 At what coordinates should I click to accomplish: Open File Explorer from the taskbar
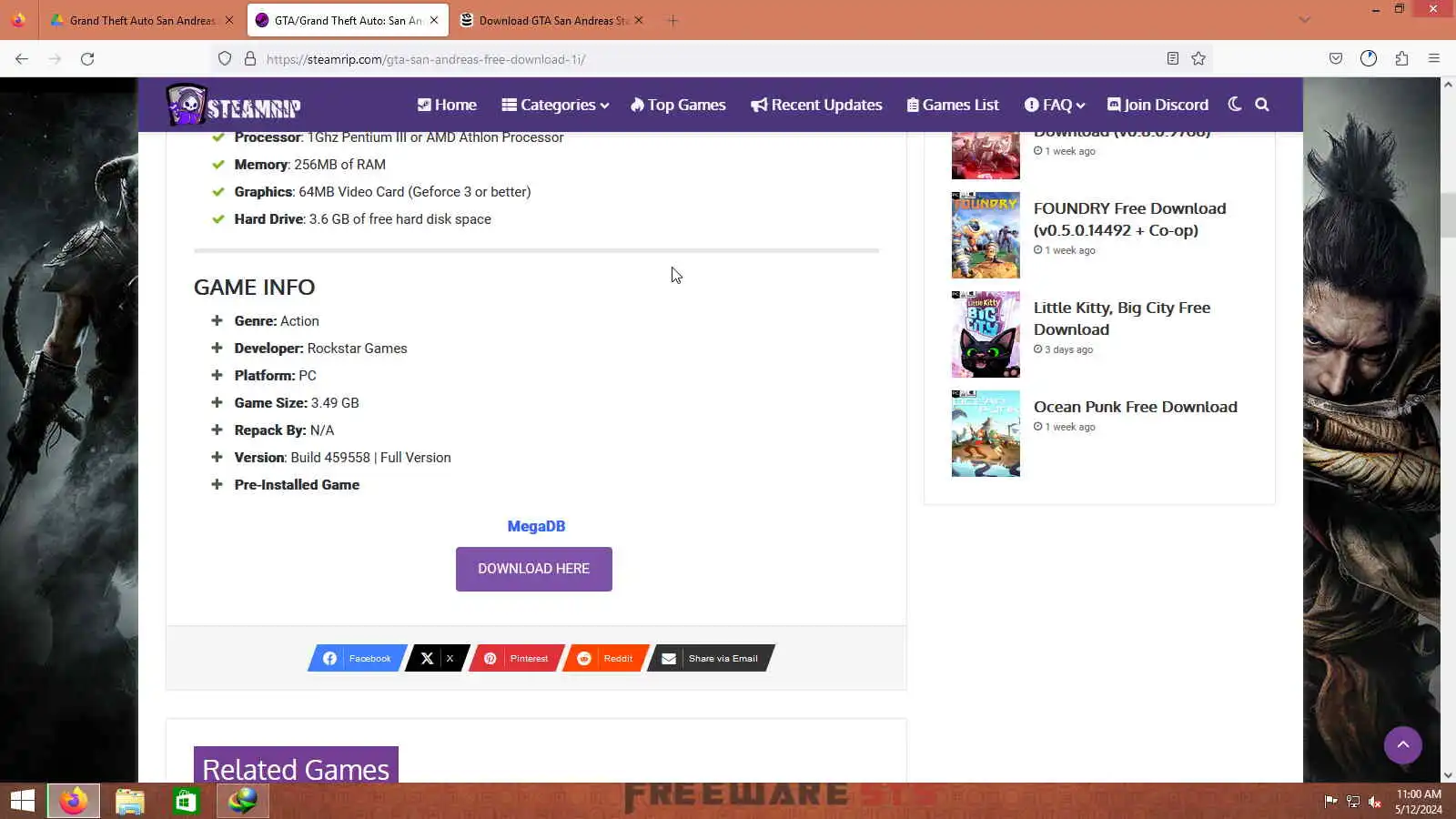[x=129, y=801]
